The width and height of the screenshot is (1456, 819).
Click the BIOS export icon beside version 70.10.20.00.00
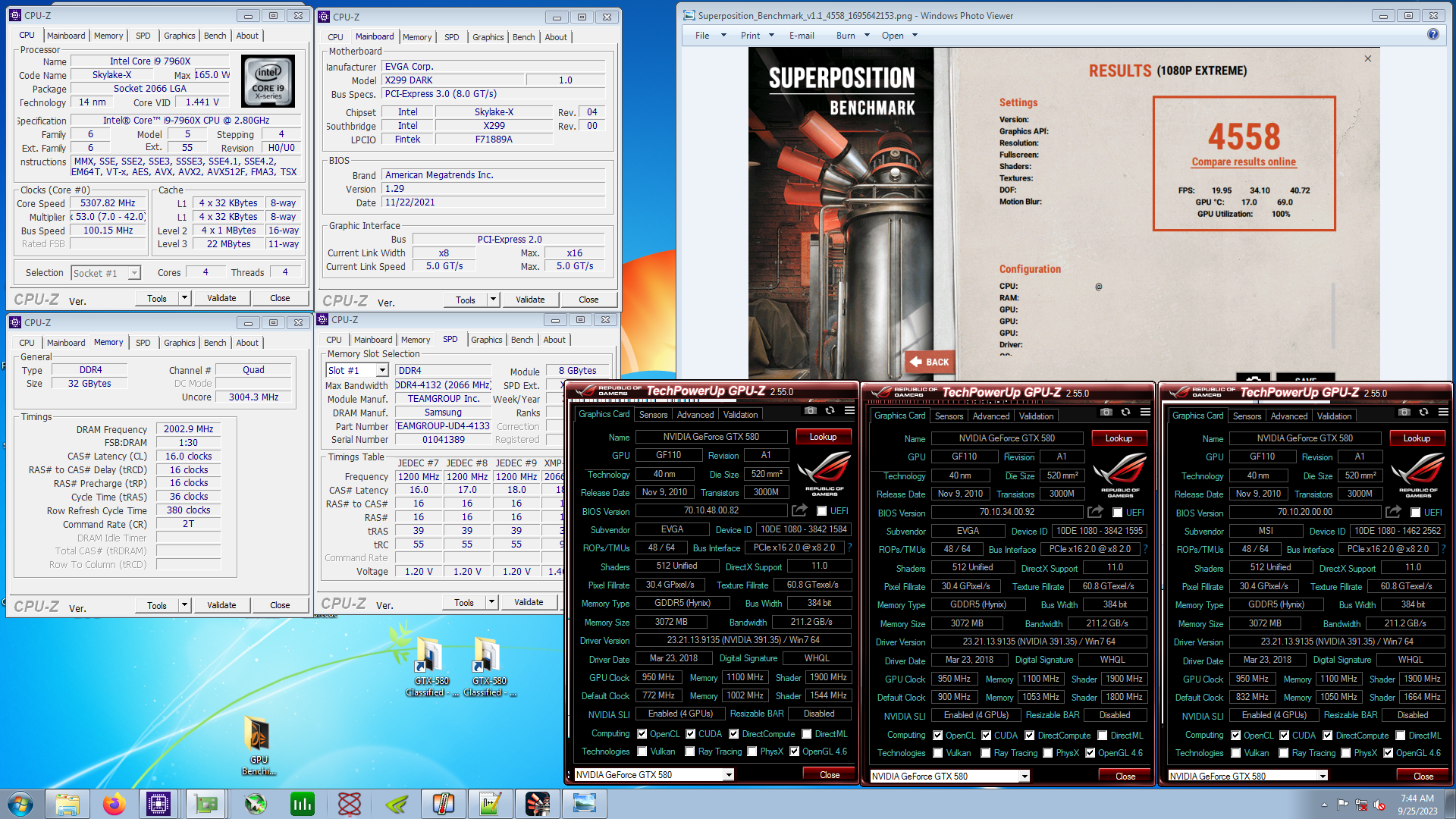pos(1393,512)
